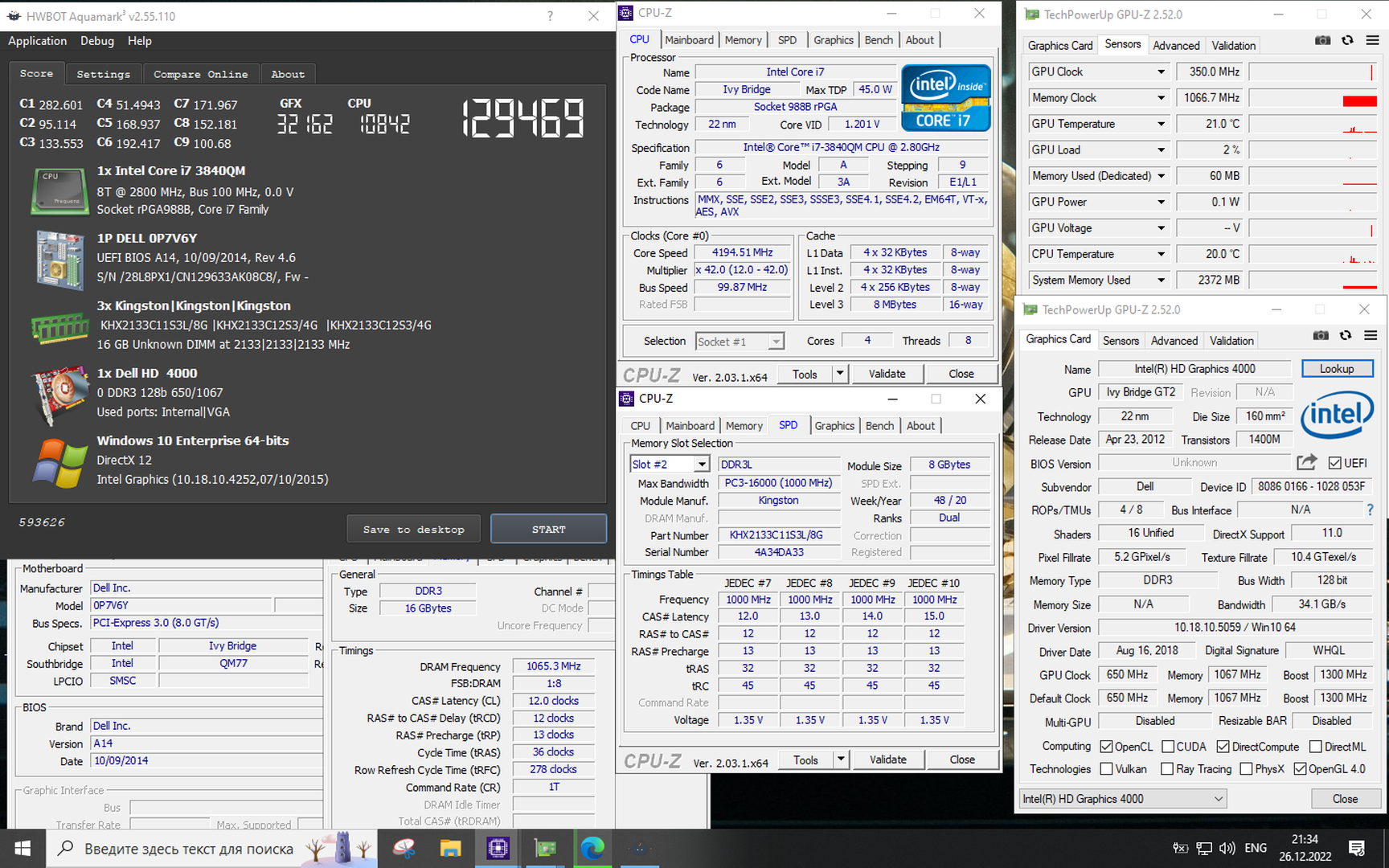Open hamburger menu in GPU-Z Graphics Card window
The width and height of the screenshot is (1389, 868).
[x=1371, y=335]
